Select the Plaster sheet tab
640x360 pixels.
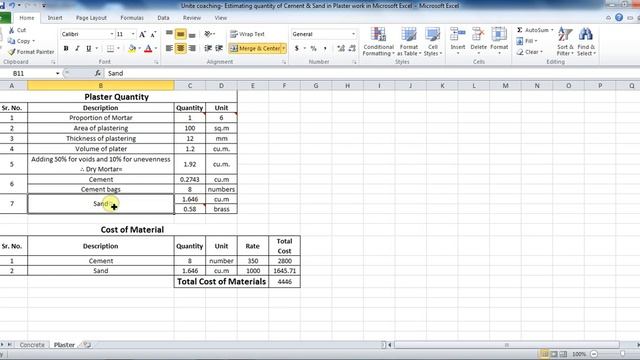[x=64, y=345]
